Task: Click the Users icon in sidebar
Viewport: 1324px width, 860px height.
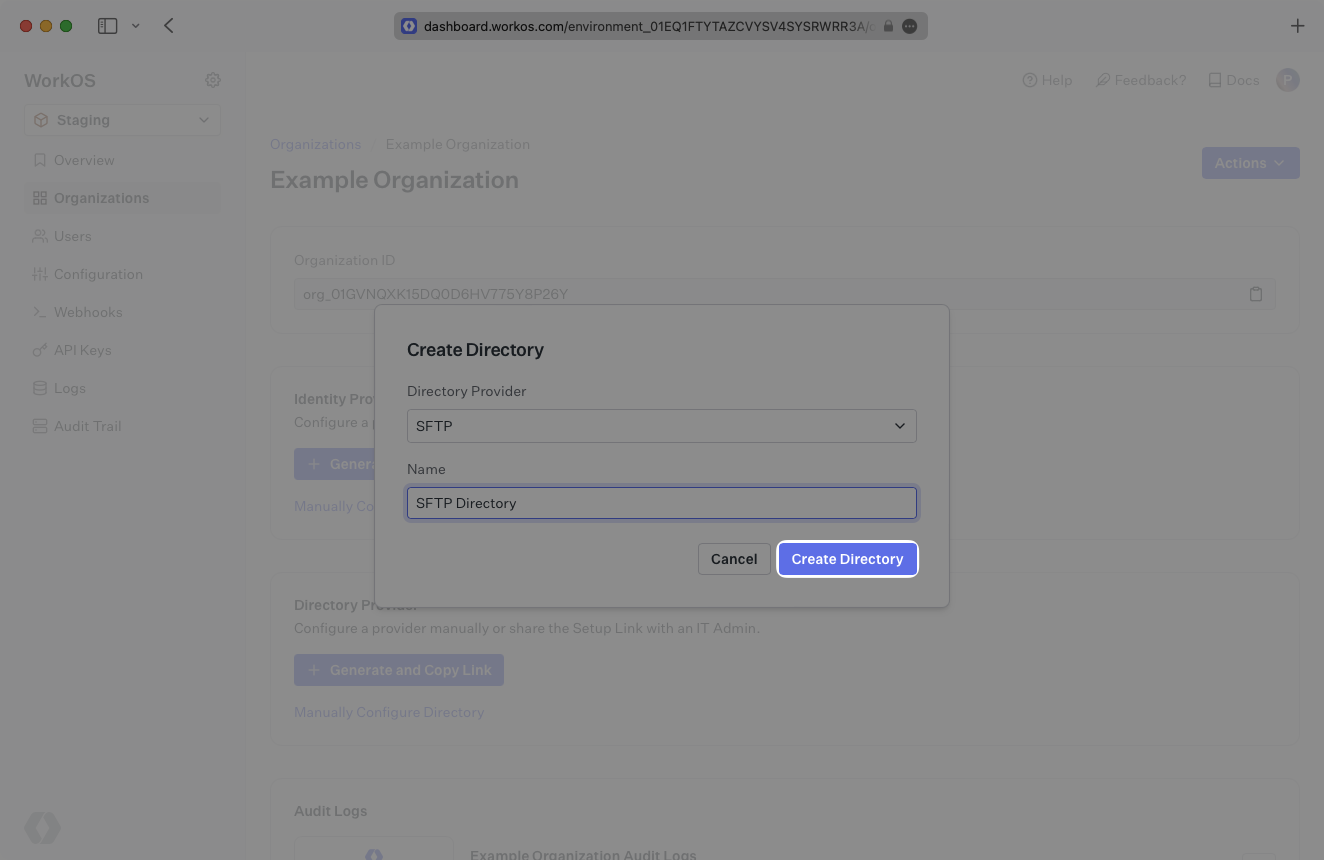Action: [x=39, y=236]
